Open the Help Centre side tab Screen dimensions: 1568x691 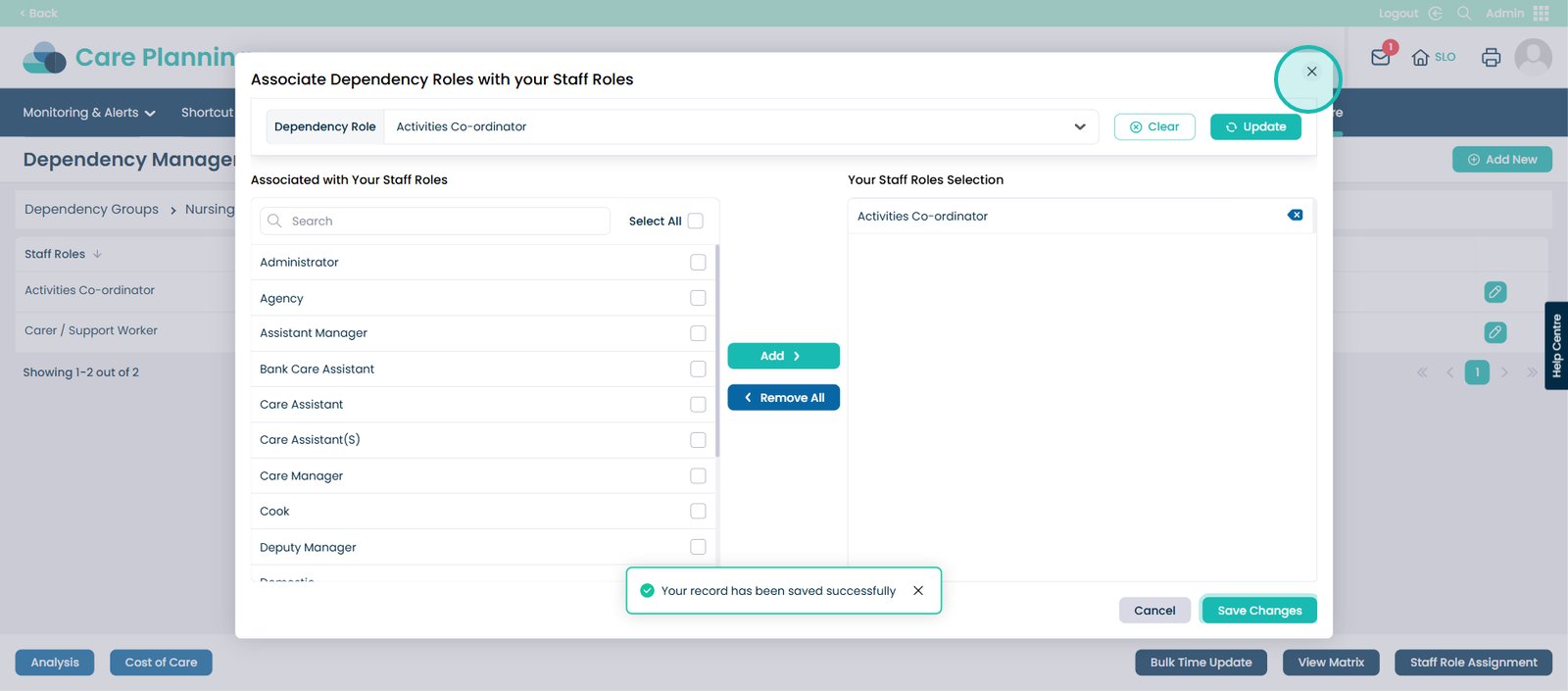click(x=1556, y=345)
